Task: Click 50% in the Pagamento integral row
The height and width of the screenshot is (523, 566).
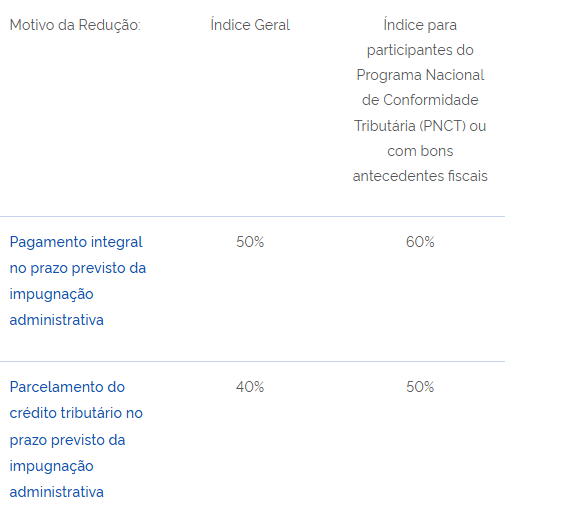Action: [x=250, y=241]
